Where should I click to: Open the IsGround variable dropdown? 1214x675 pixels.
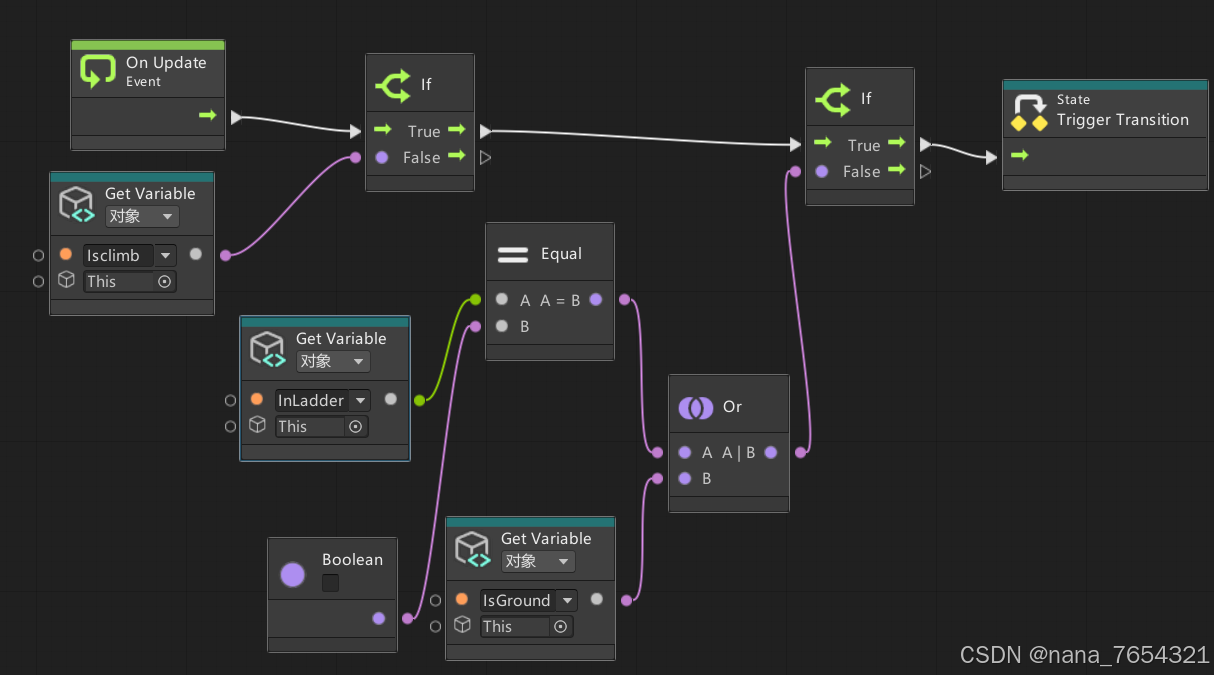[x=565, y=600]
